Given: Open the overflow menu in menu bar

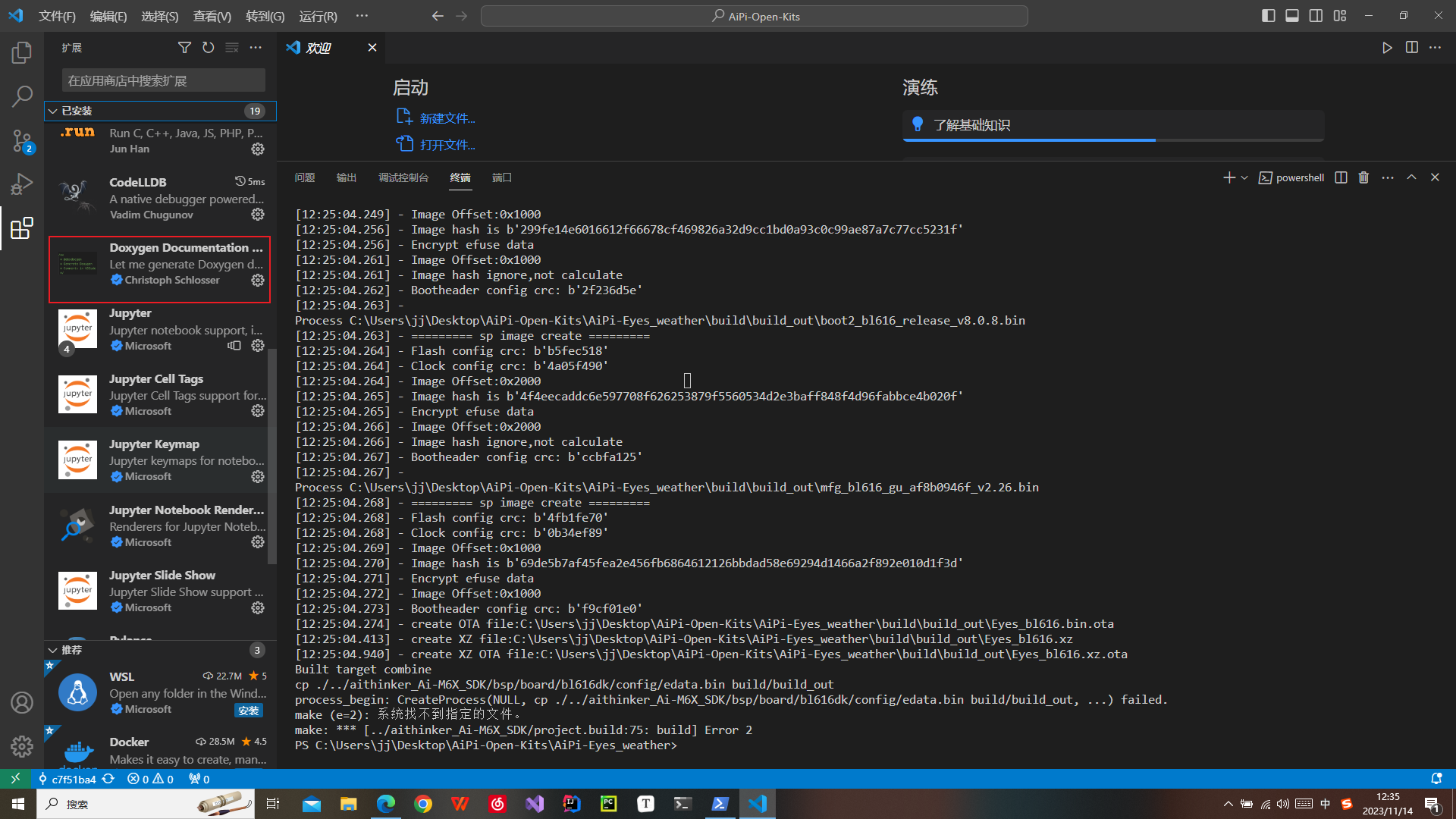Looking at the screenshot, I should (362, 16).
